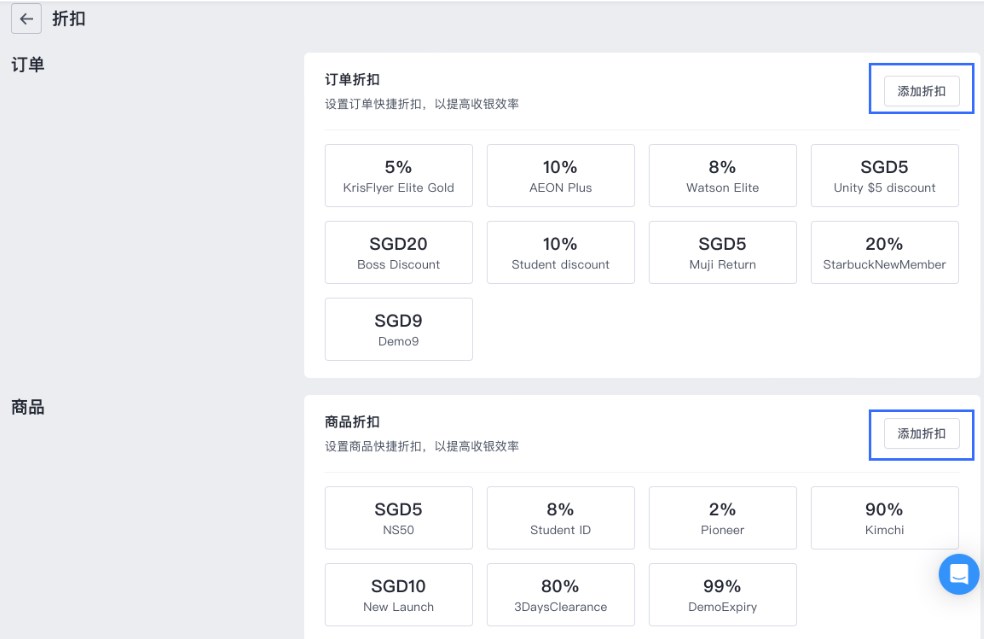Select the 订单 sidebar section
Viewport: 984px width, 639px height.
point(28,63)
